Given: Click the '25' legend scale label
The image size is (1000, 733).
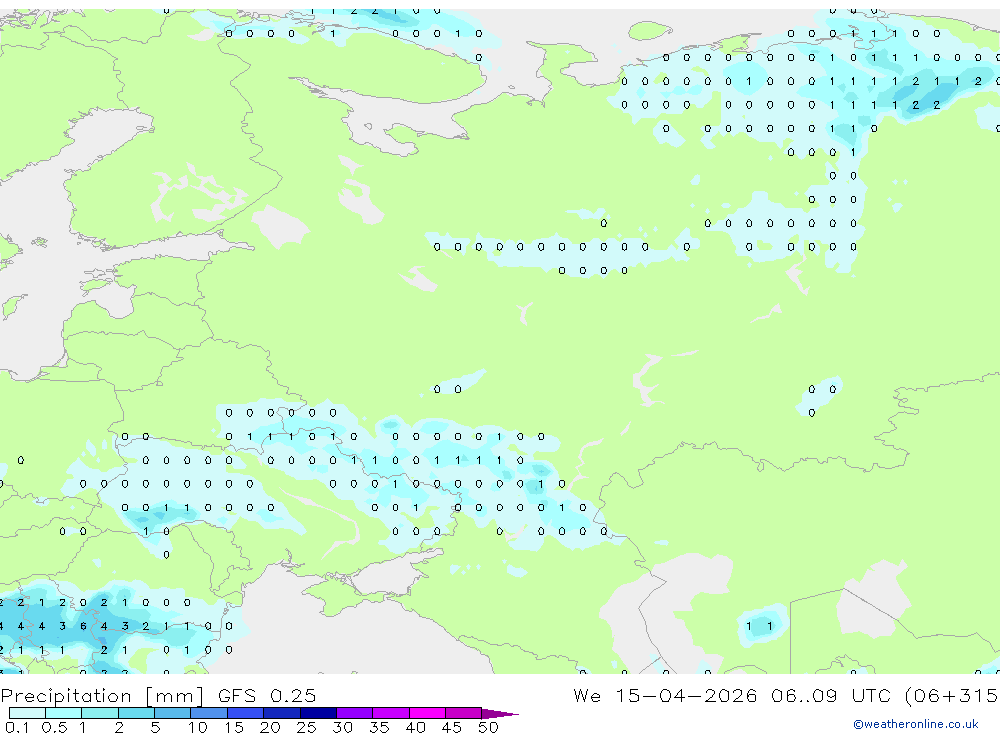Looking at the screenshot, I should pyautogui.click(x=306, y=727).
